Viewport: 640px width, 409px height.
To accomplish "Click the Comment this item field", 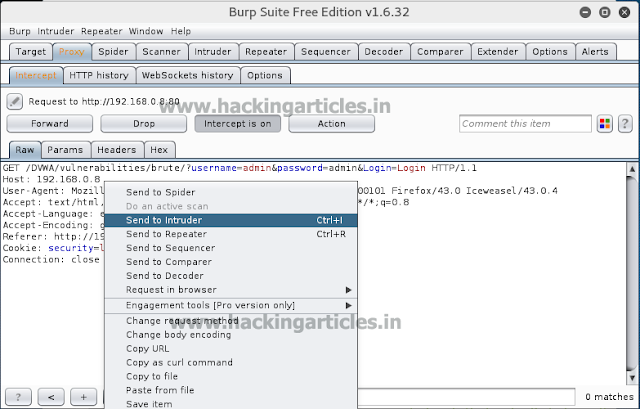I will click(525, 124).
